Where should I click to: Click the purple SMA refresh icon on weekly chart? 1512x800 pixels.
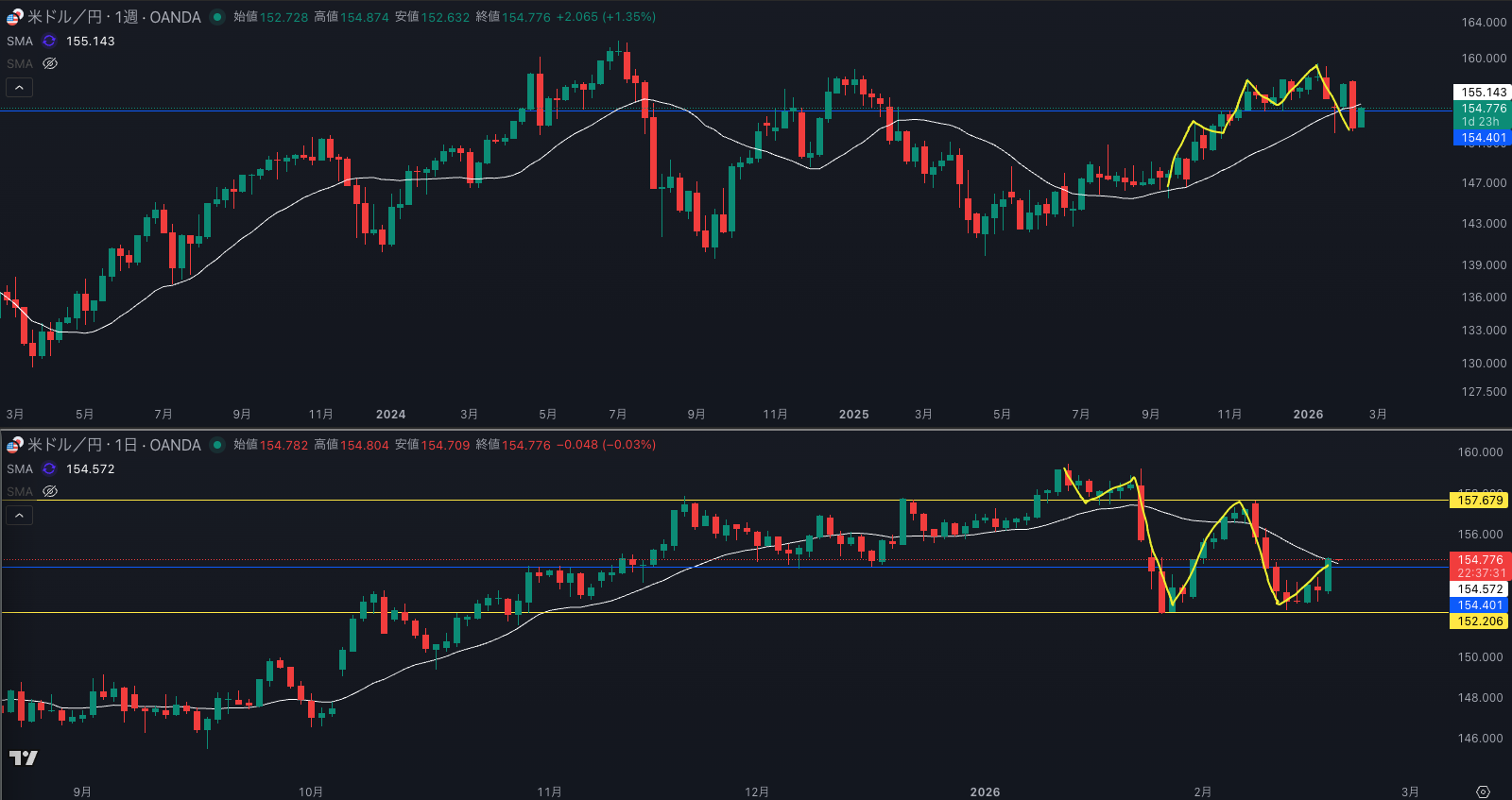[x=49, y=42]
